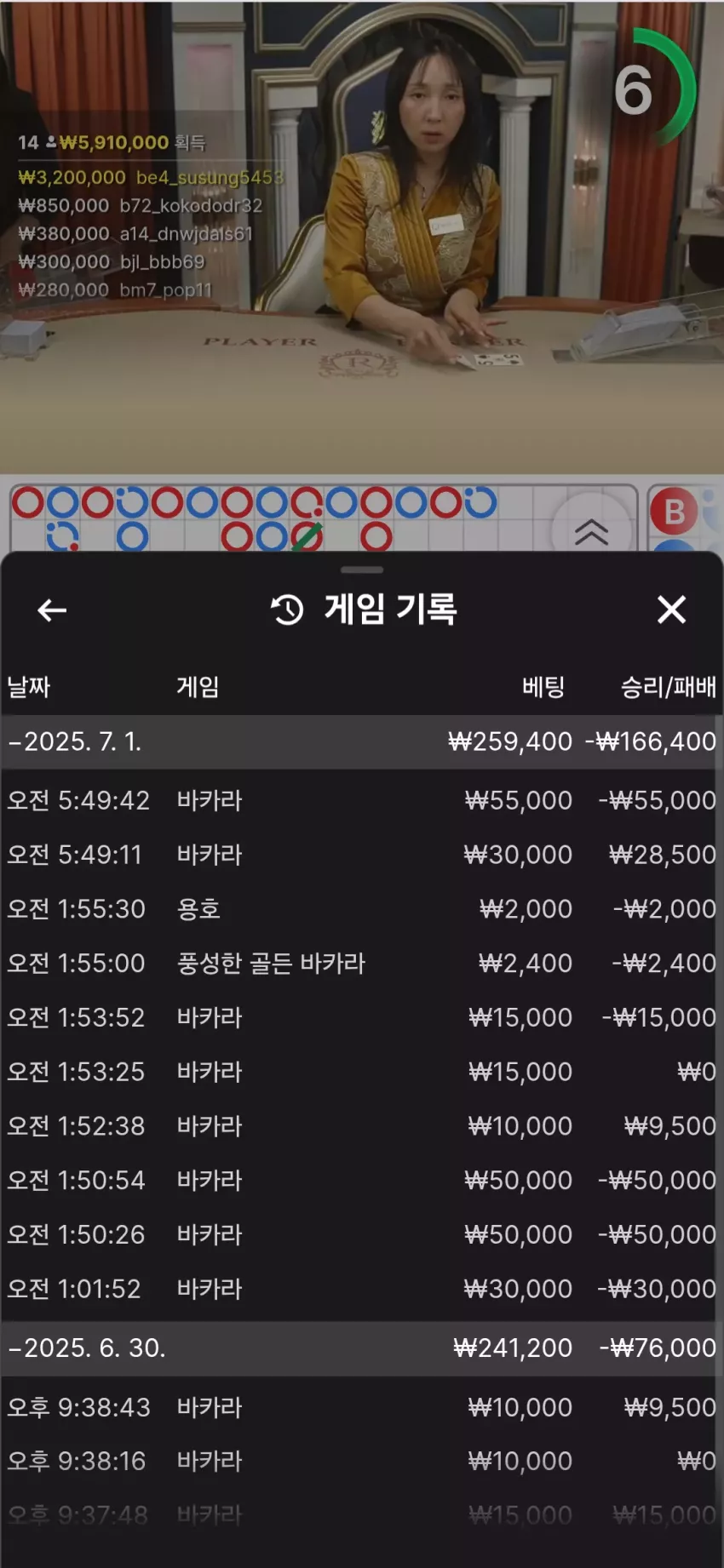Tap winner bjl_bbb69 in the list
This screenshot has height=1568, width=724.
coord(112,261)
